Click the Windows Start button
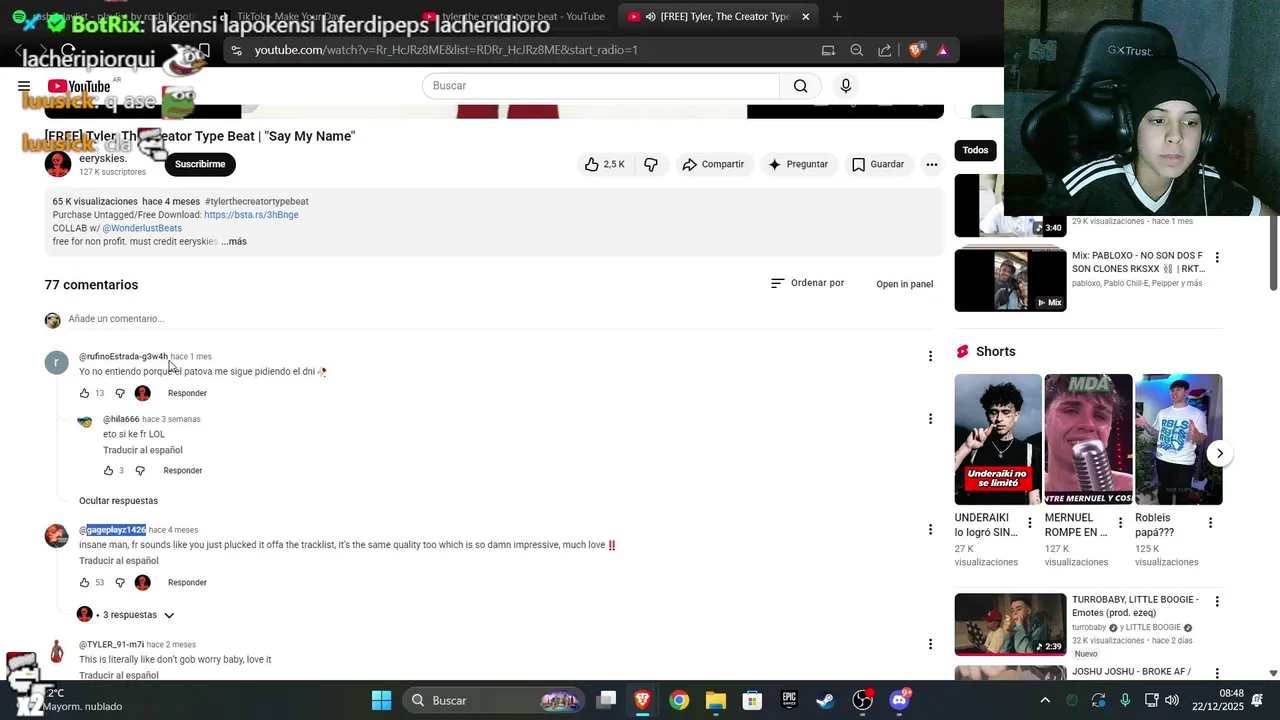This screenshot has height=720, width=1280. 381,700
